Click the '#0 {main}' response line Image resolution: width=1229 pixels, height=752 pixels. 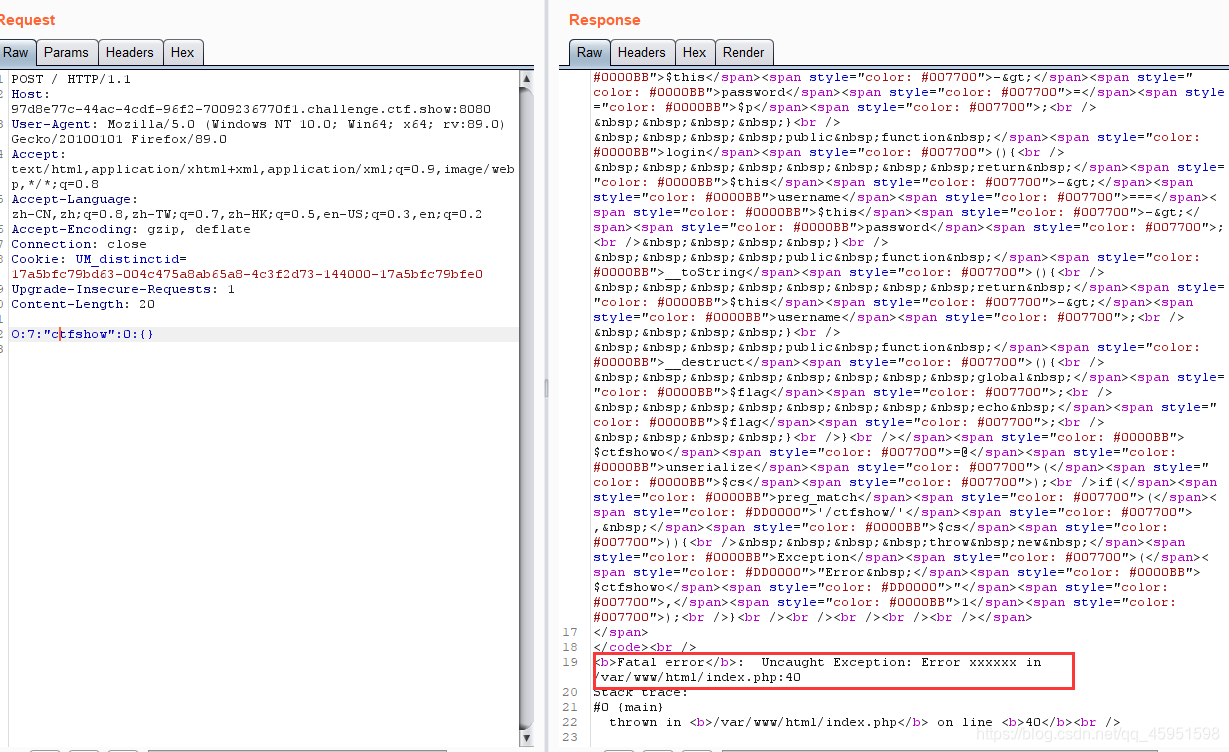pyautogui.click(x=628, y=707)
